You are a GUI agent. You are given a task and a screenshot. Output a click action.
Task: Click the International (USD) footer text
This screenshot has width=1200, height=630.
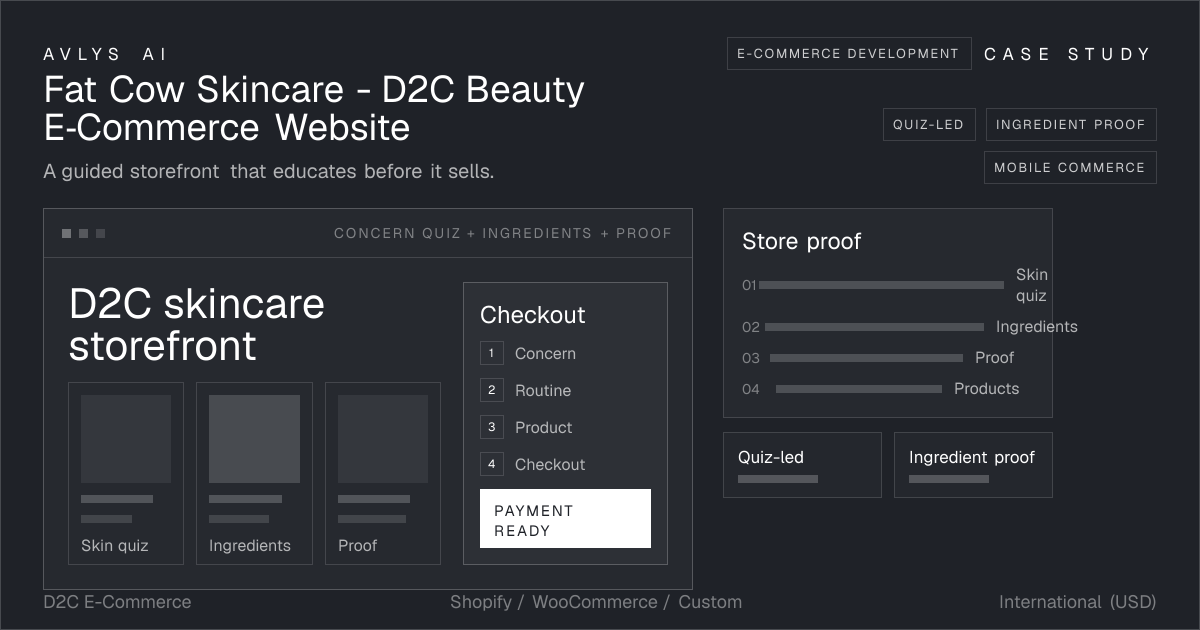(x=1077, y=602)
